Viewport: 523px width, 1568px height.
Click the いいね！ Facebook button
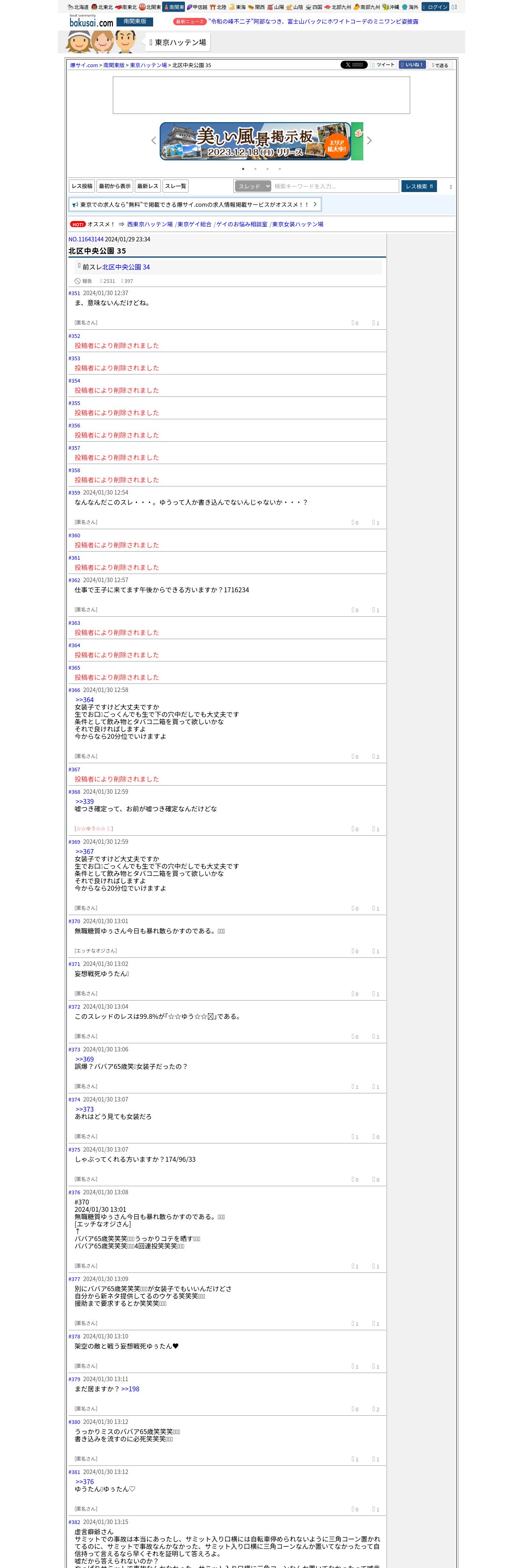click(412, 65)
